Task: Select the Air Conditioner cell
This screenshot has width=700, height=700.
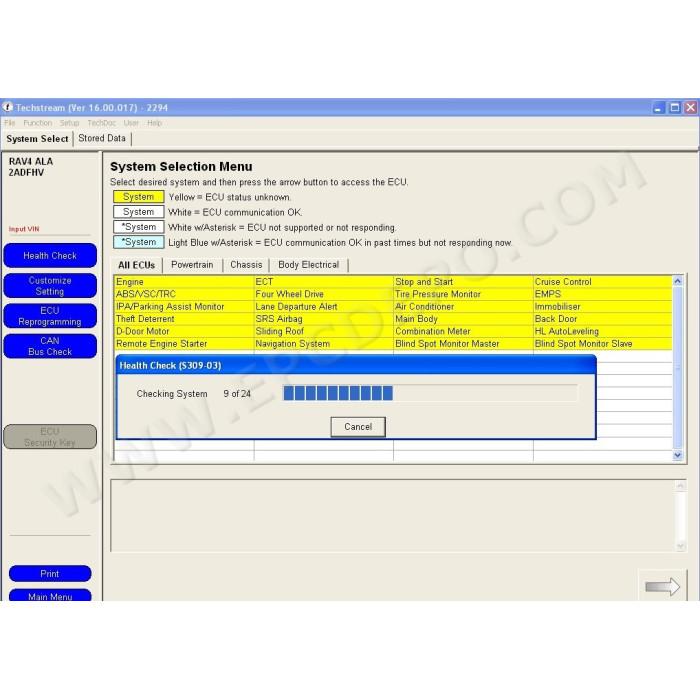Action: tap(463, 307)
